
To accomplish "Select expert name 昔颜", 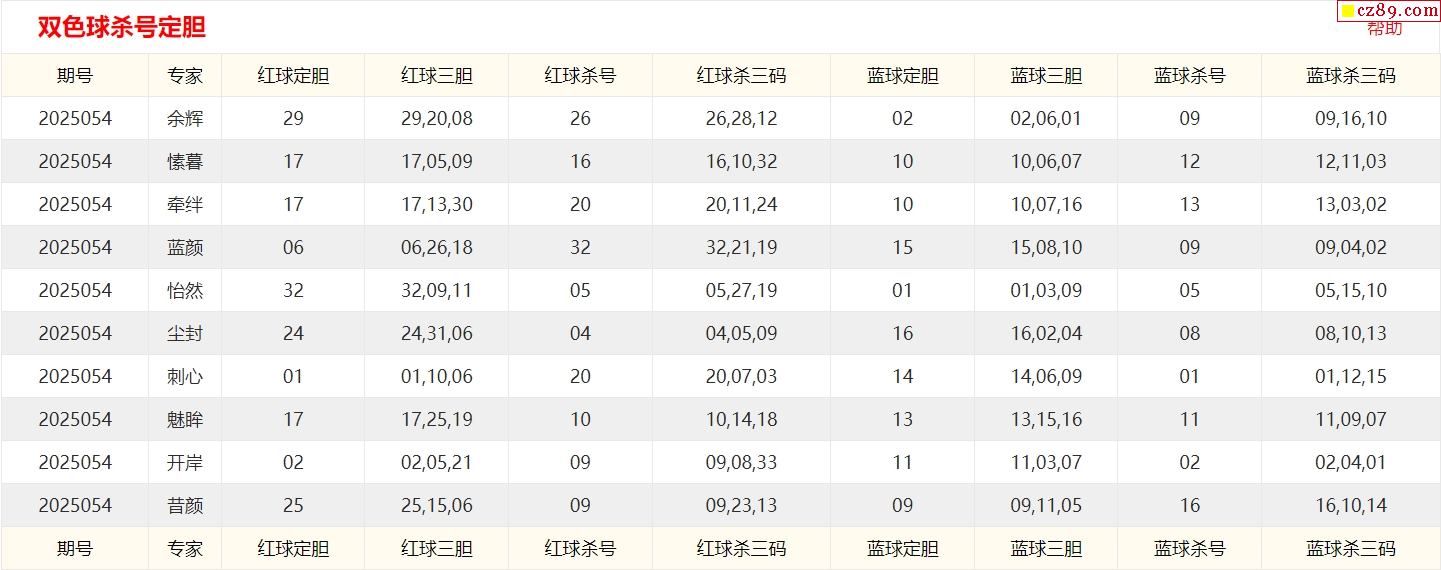I will click(x=185, y=505).
